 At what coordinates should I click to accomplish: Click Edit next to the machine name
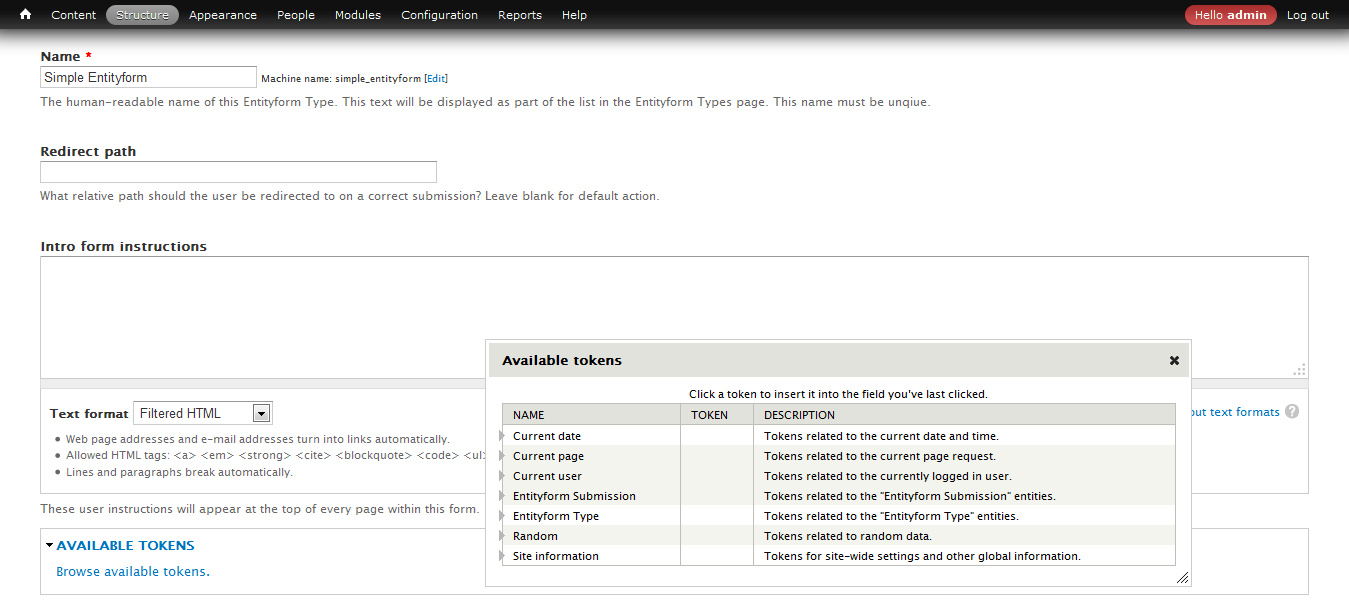[x=436, y=78]
